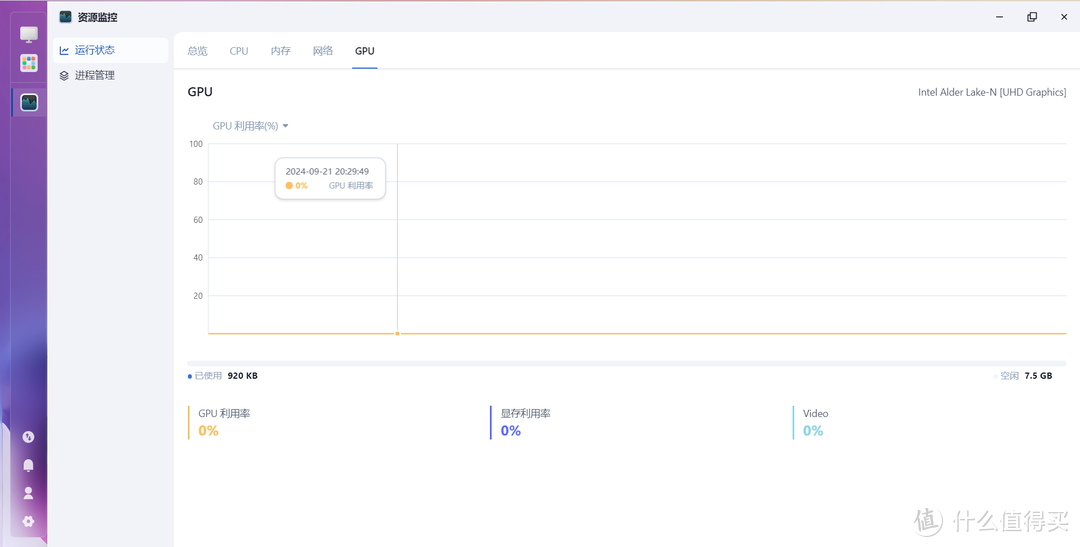Go to the 网络 tab
1080x547 pixels.
(323, 51)
